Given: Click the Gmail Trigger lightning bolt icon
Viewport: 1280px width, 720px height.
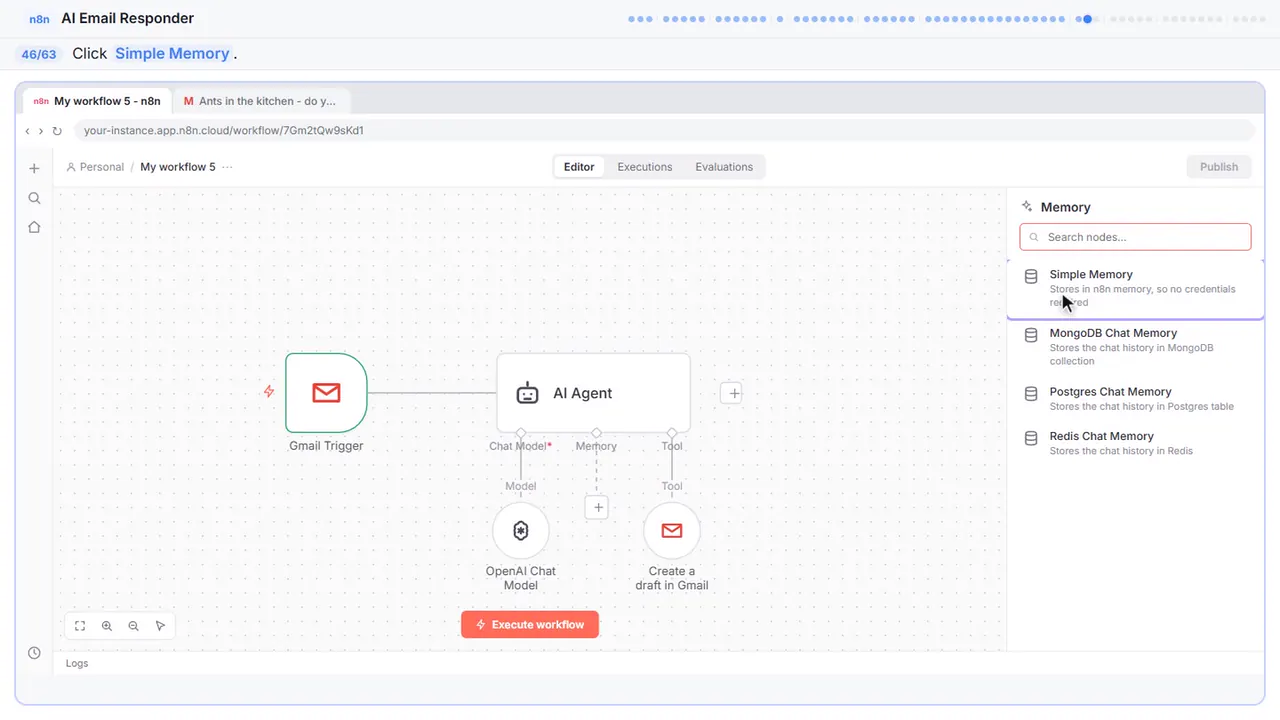Looking at the screenshot, I should [269, 392].
